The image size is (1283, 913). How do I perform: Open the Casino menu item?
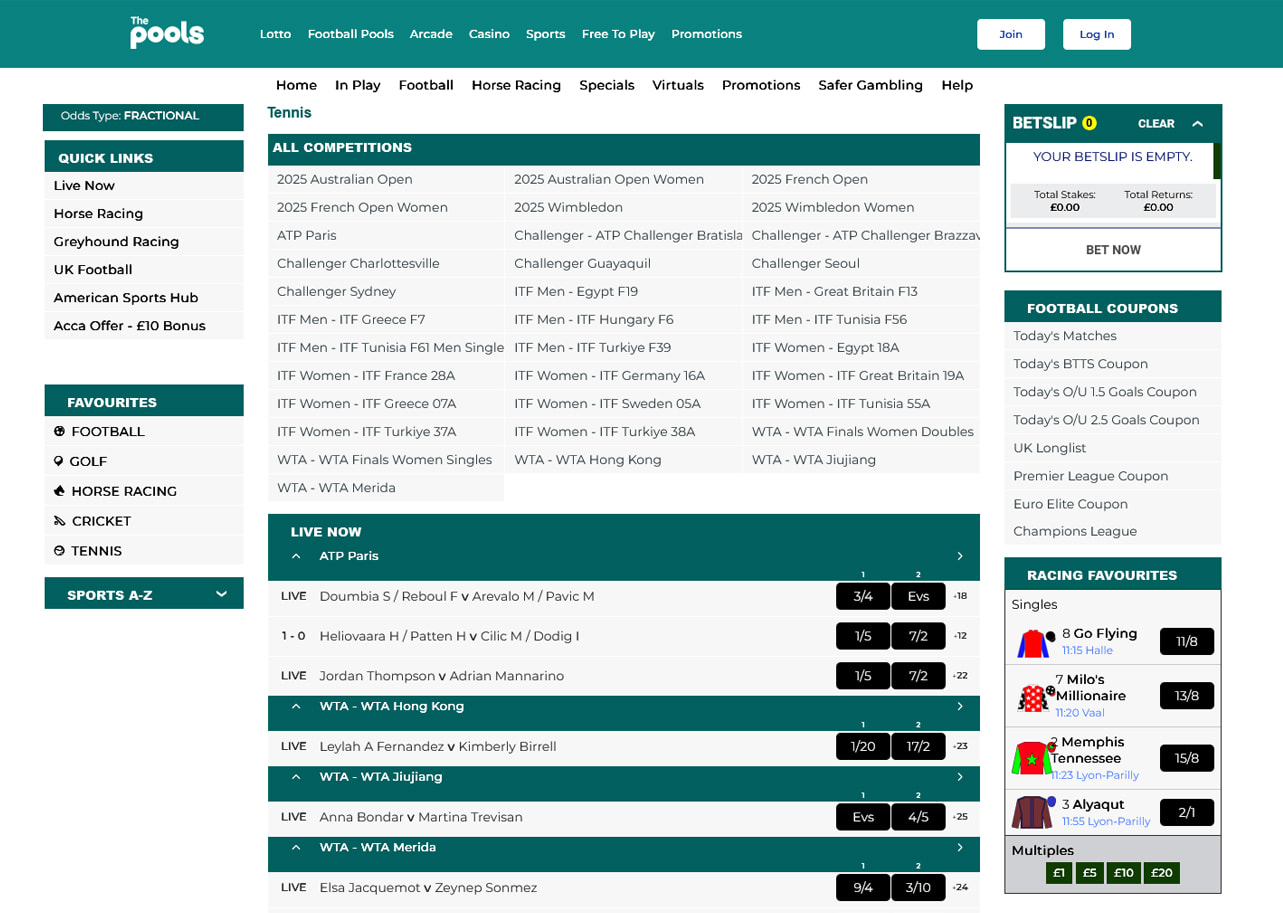coord(489,34)
